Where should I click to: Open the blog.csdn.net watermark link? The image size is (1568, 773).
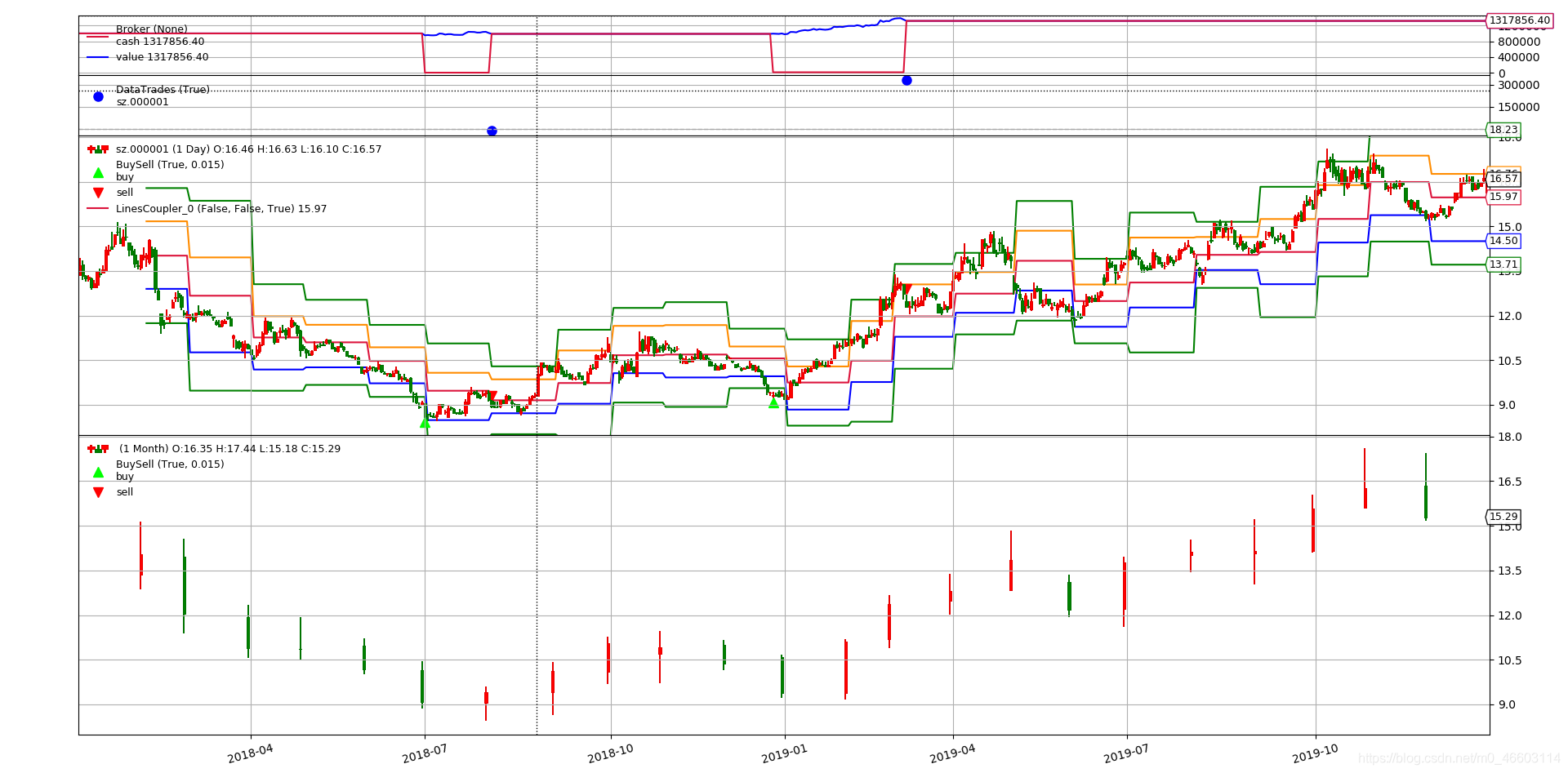click(x=1462, y=759)
